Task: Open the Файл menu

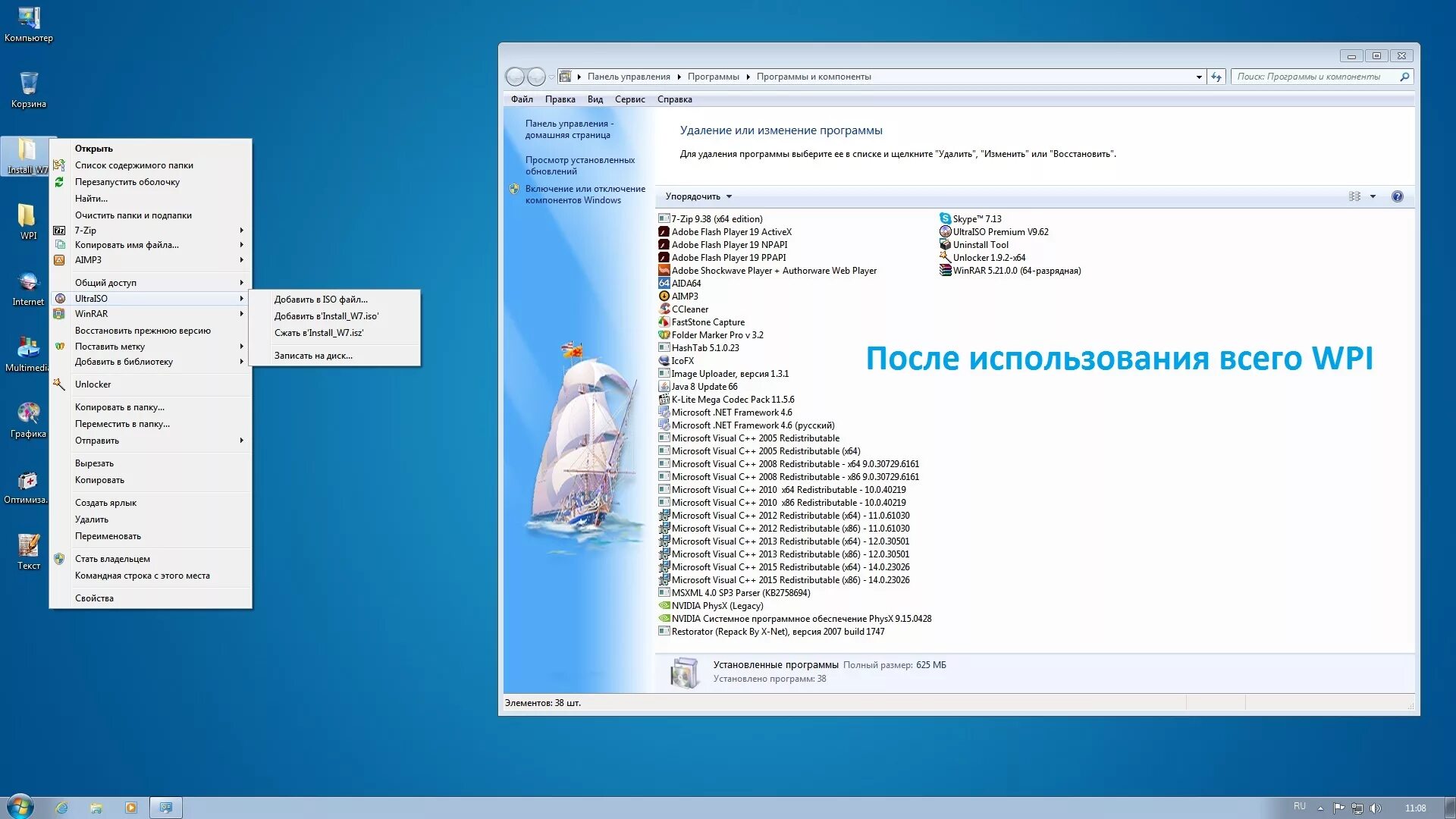Action: pos(522,99)
